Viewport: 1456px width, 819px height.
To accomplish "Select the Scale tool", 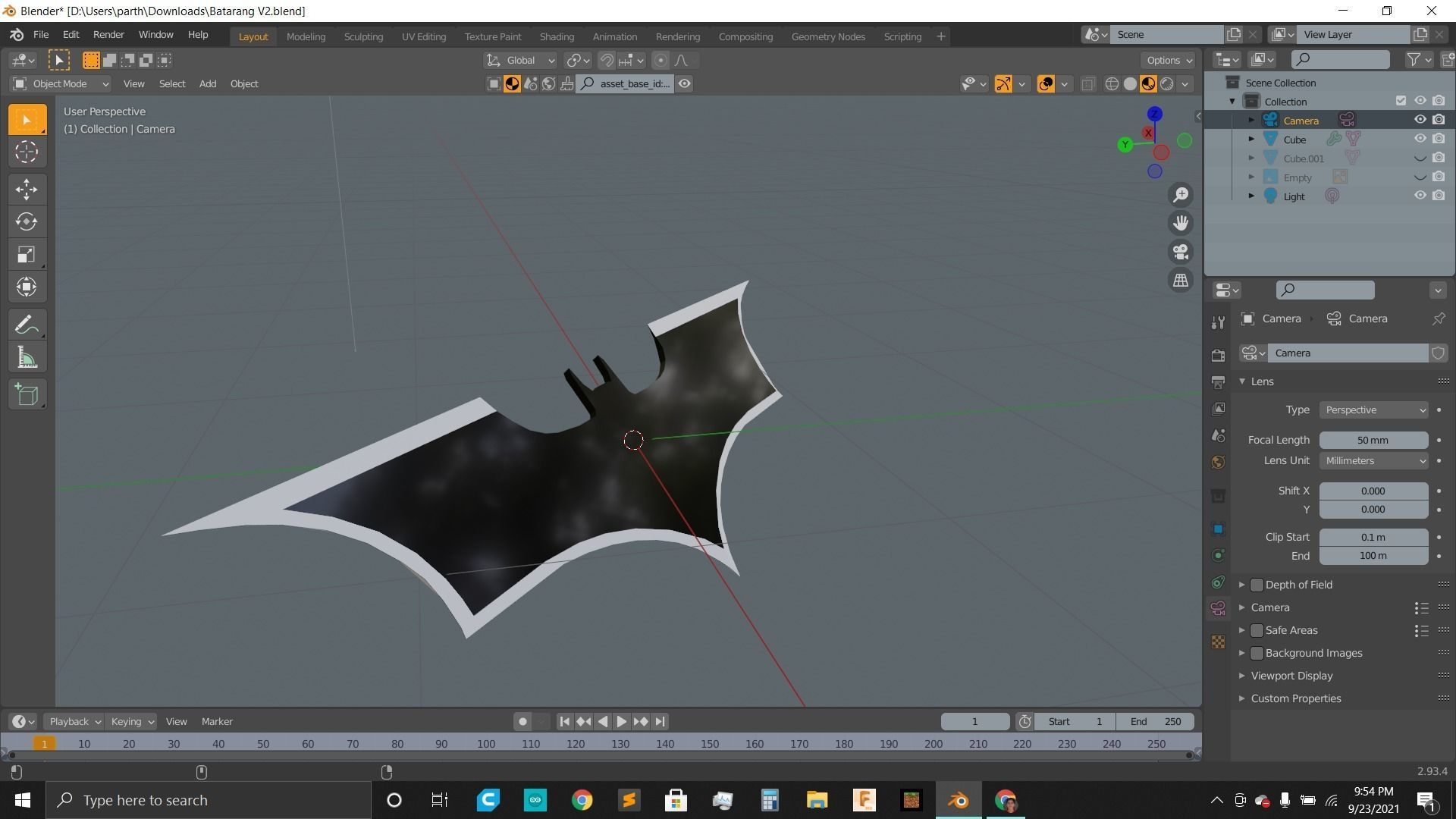I will pyautogui.click(x=27, y=255).
